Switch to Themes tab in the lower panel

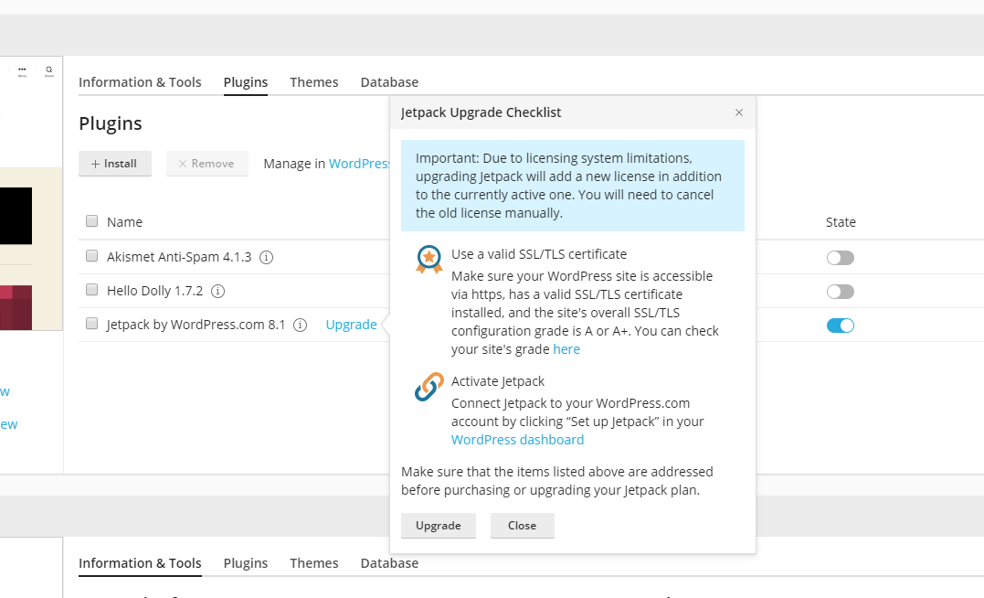click(314, 563)
